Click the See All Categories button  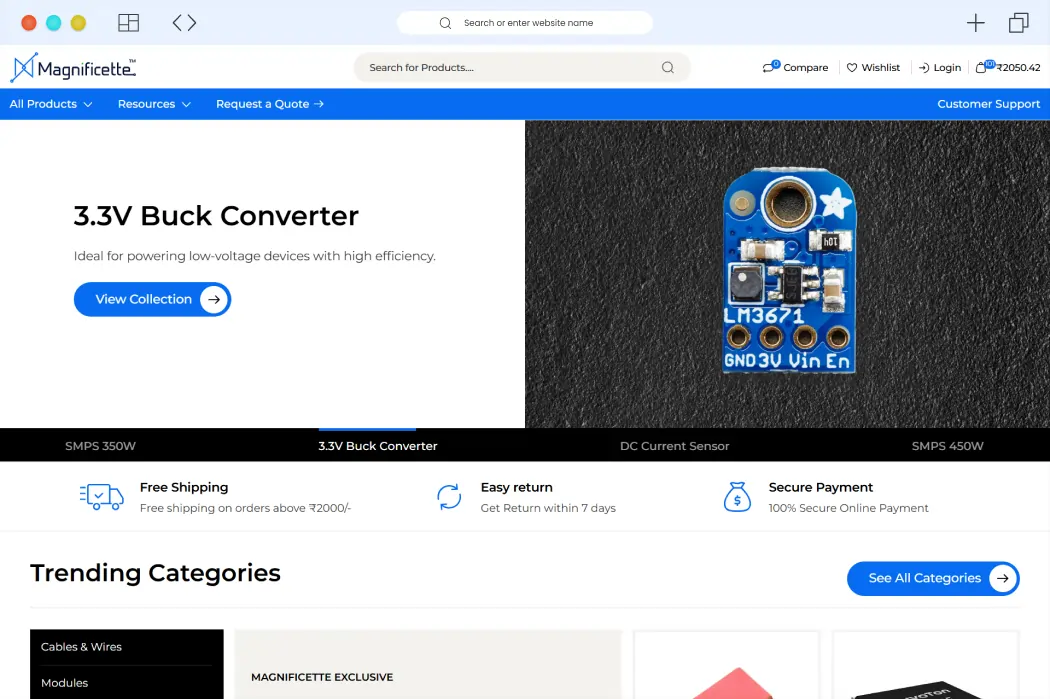pos(932,578)
